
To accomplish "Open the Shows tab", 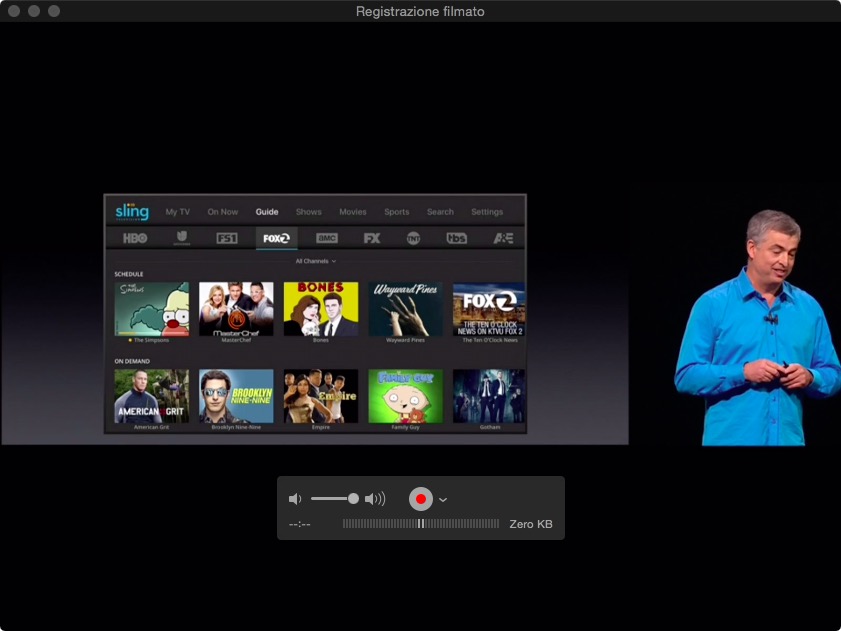I will point(308,212).
